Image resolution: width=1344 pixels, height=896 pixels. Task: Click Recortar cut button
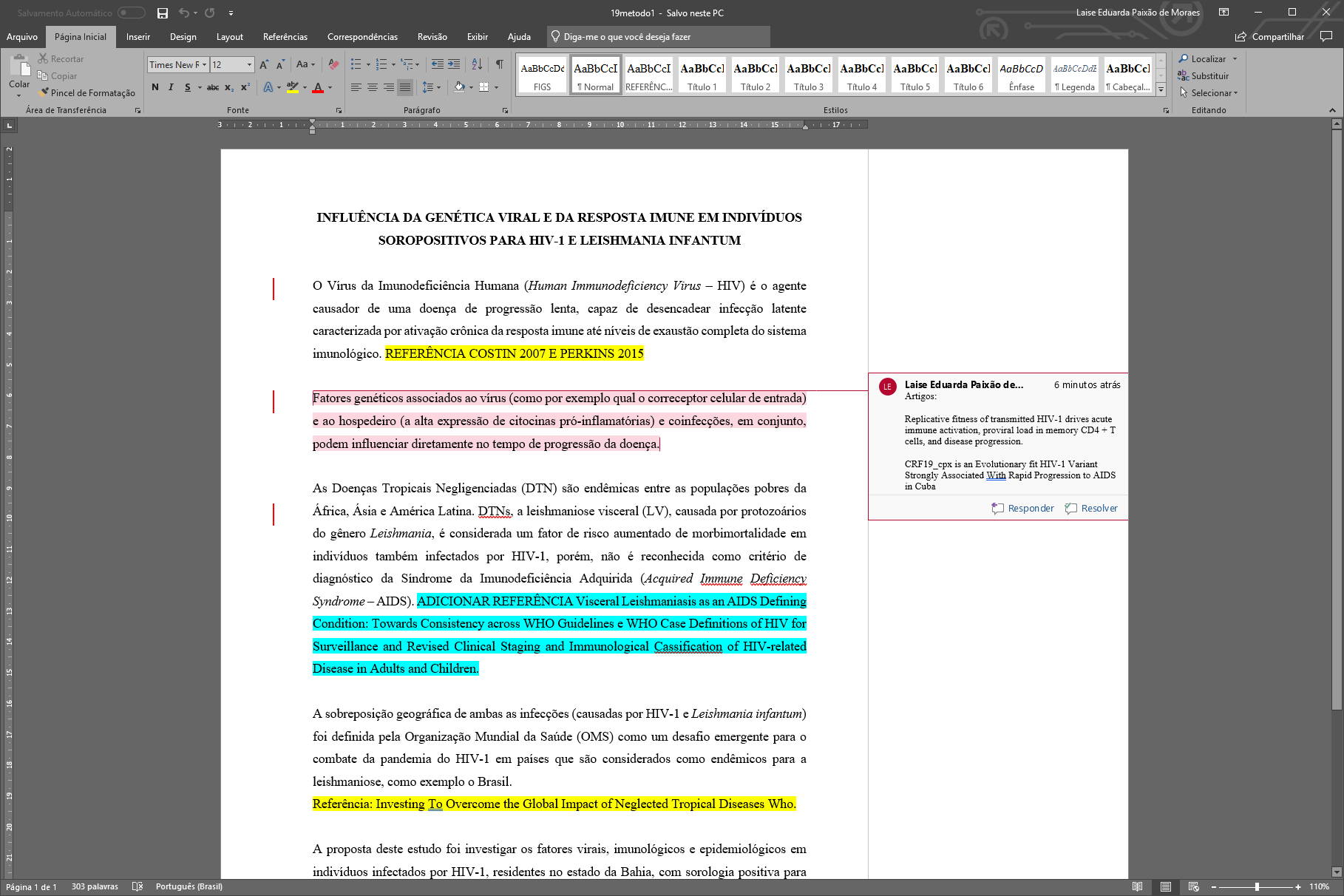61,59
